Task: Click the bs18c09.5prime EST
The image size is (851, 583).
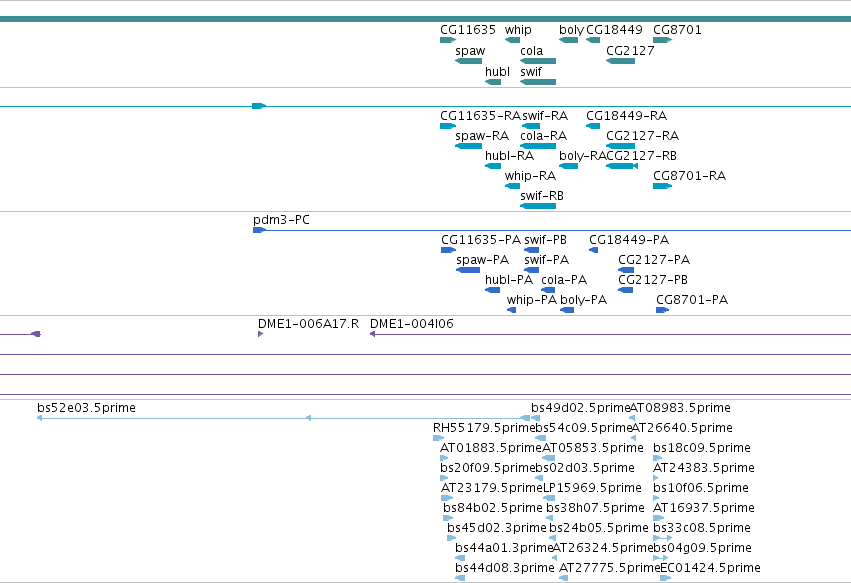Action: click(657, 458)
